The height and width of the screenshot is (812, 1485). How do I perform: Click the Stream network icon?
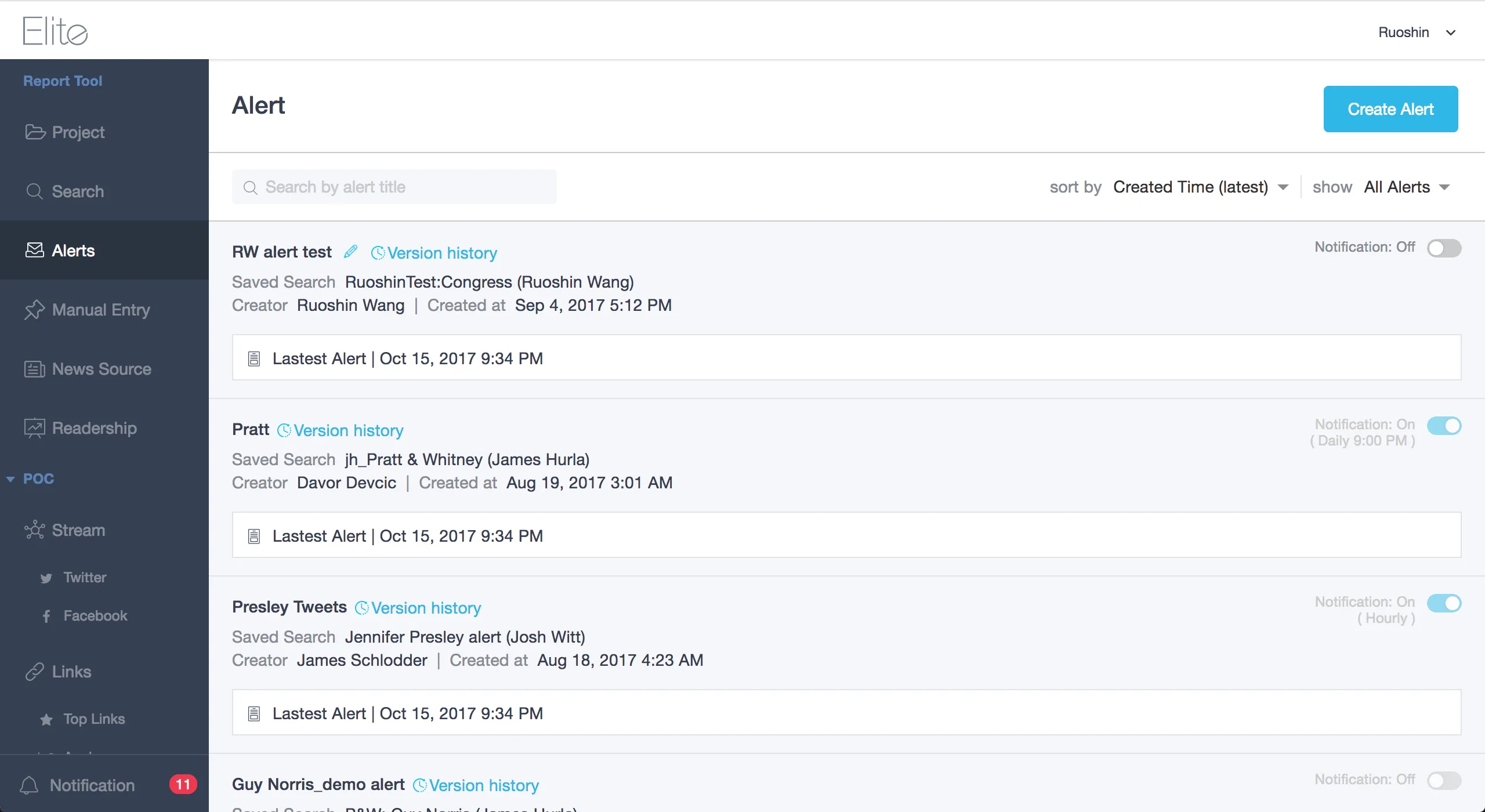[35, 530]
